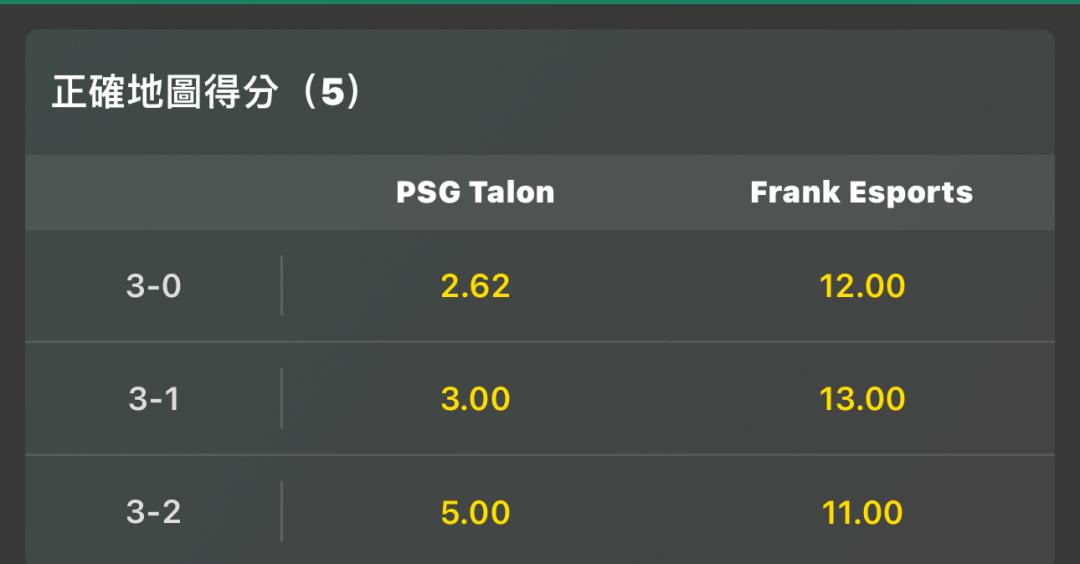Click the vertical divider beside 3-2
This screenshot has height=564, width=1080.
tap(281, 512)
